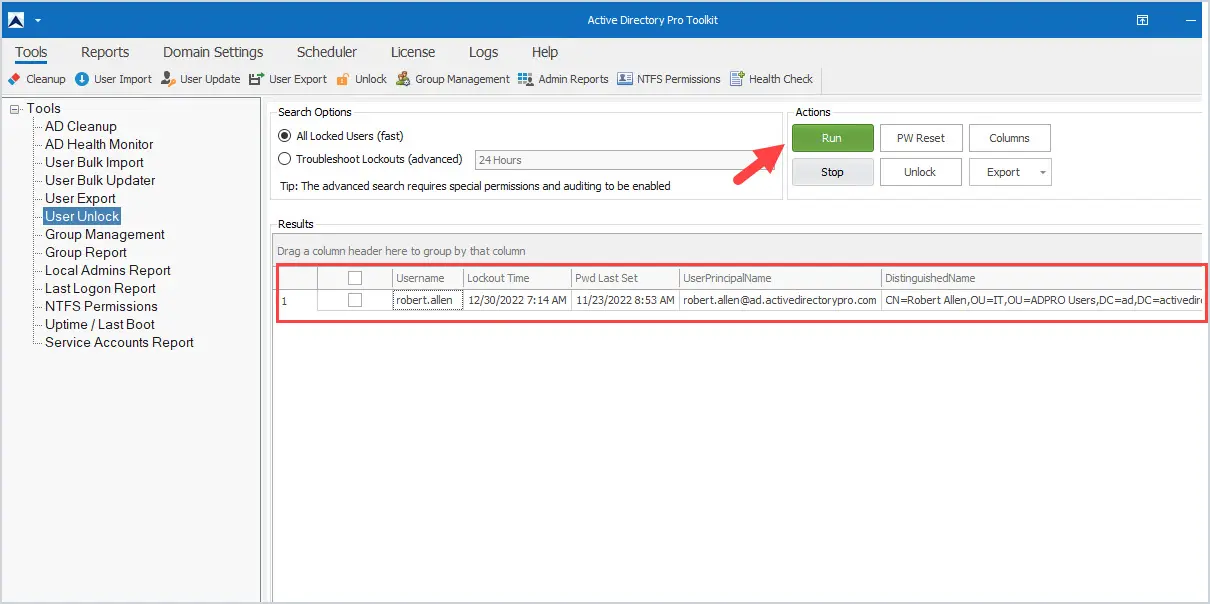
Task: Click the Unlock action button
Action: (x=920, y=172)
